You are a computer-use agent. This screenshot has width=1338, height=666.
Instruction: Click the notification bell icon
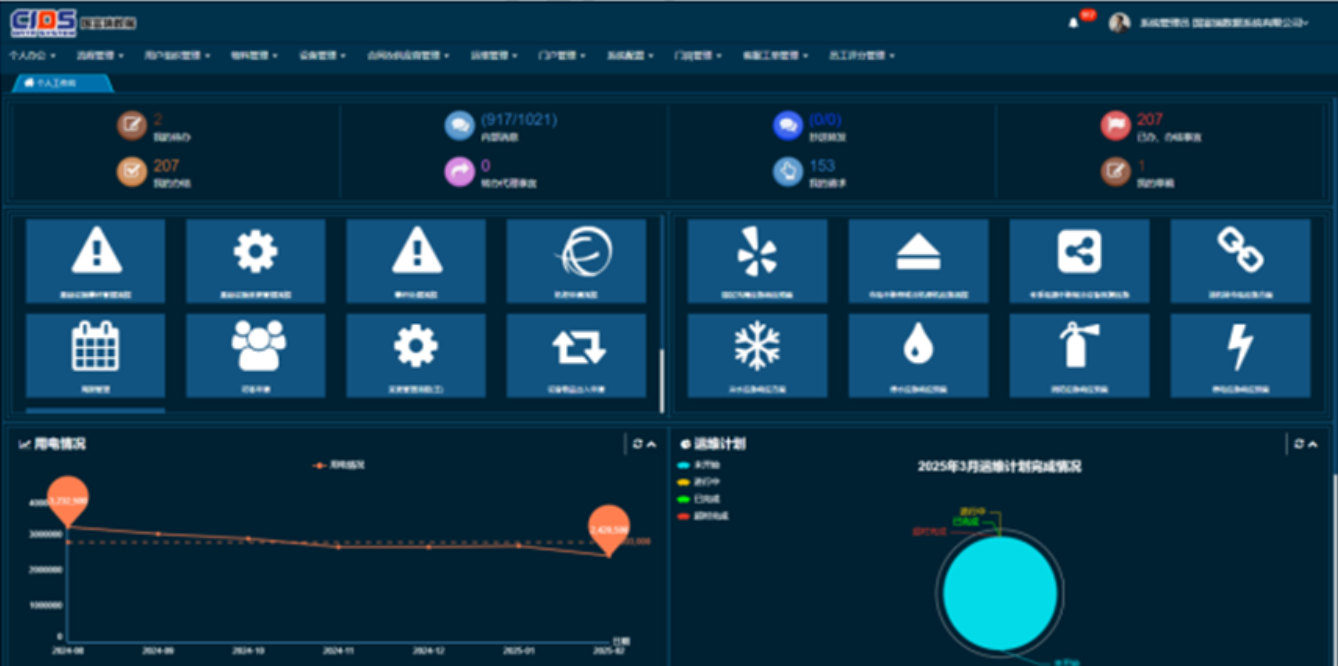(1073, 23)
